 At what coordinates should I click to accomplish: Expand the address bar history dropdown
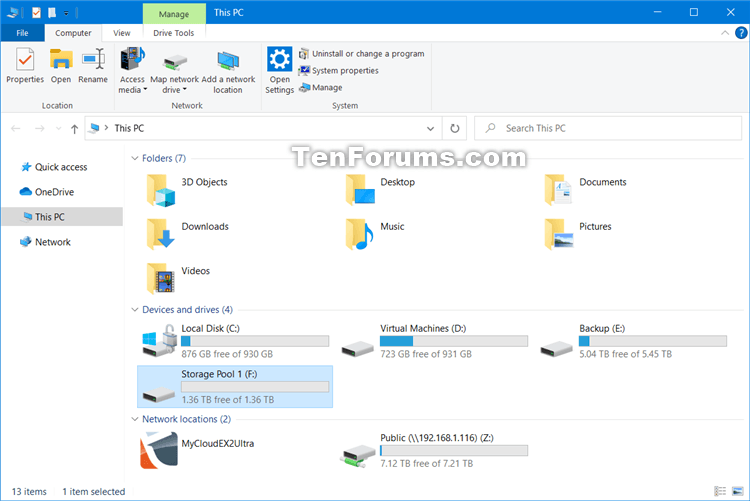(x=430, y=128)
